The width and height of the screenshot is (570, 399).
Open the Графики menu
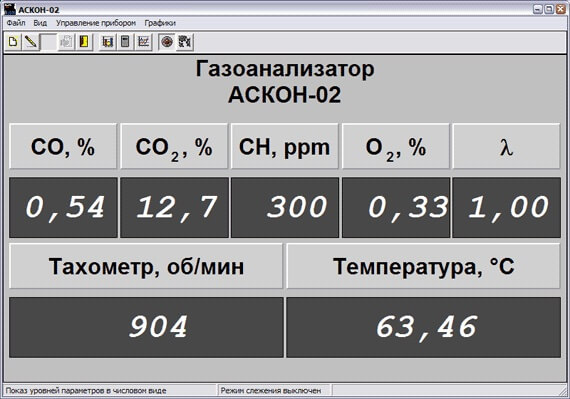160,23
